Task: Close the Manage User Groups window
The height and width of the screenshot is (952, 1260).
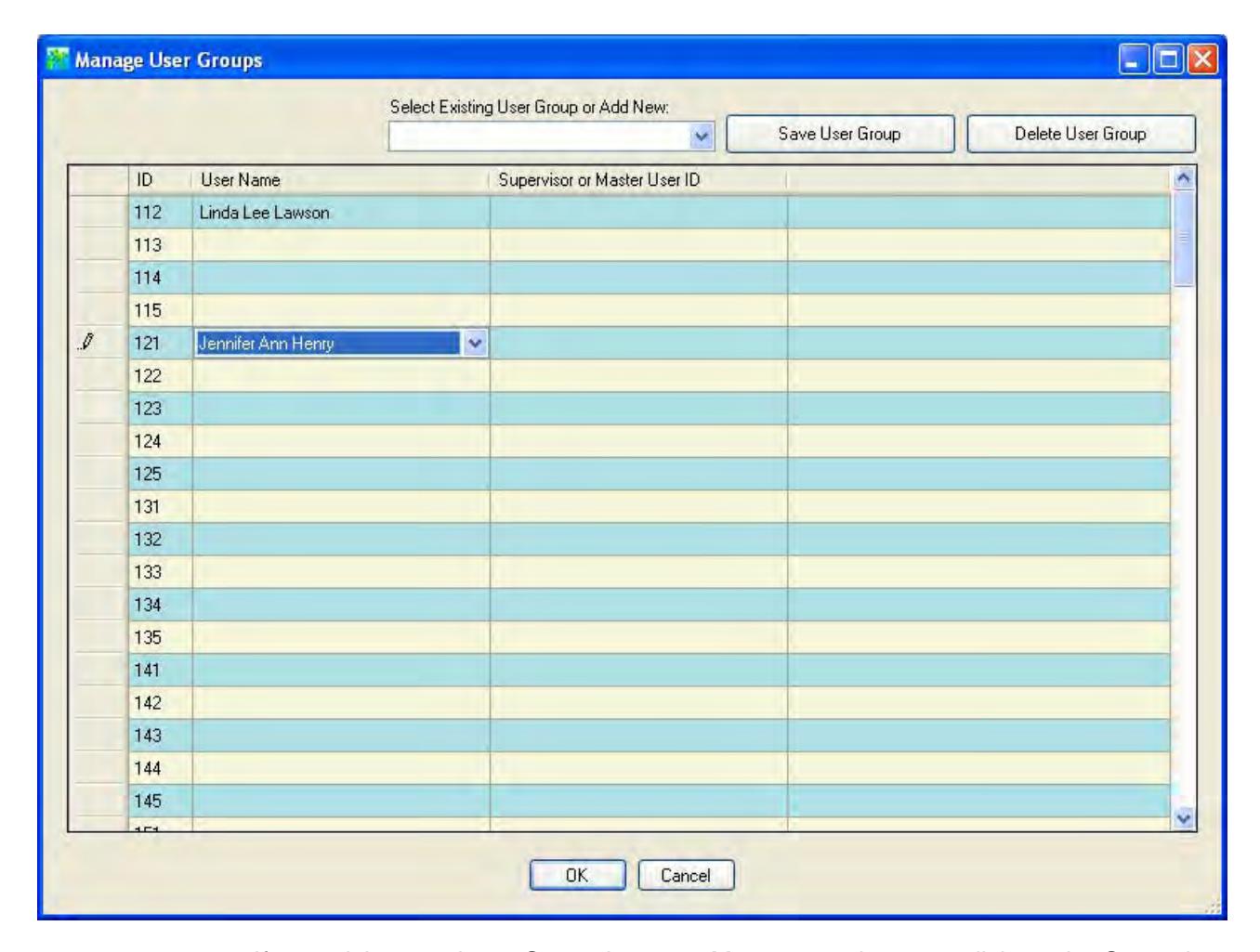Action: tap(1202, 60)
